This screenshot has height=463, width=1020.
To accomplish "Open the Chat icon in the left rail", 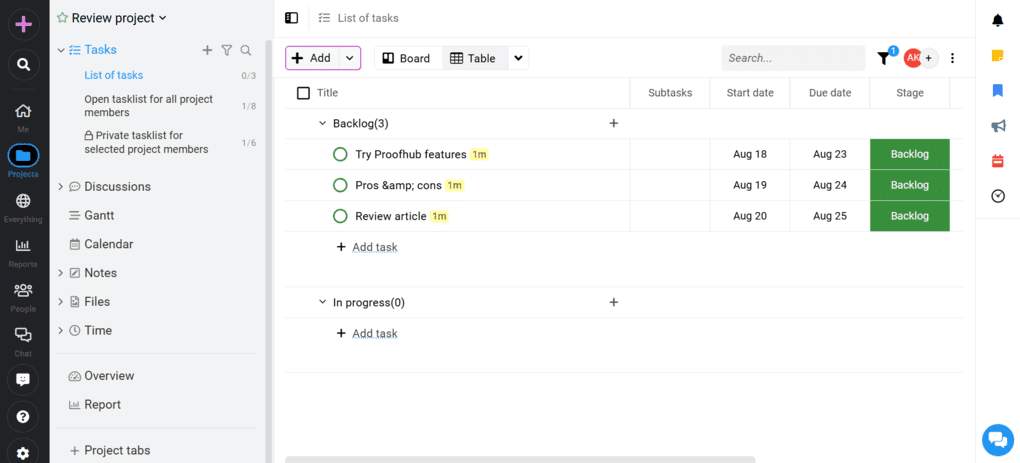I will [x=23, y=335].
